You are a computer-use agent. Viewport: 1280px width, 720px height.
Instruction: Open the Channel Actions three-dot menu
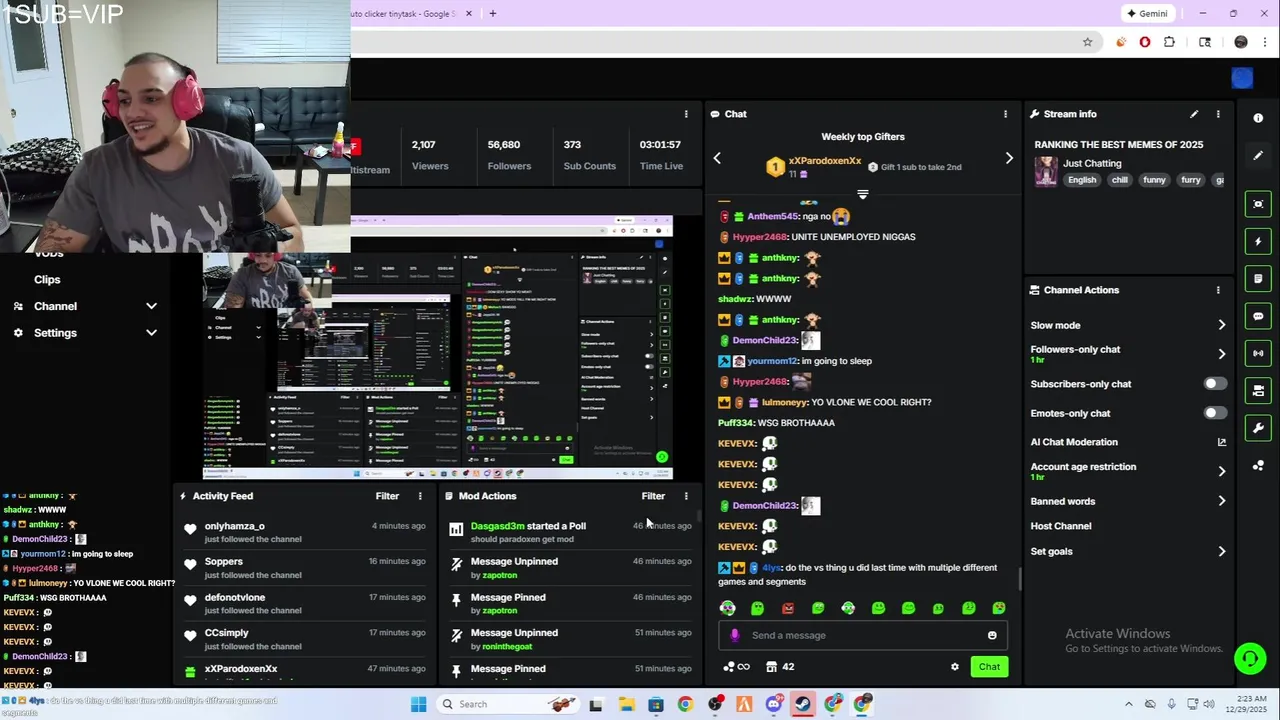[x=1218, y=290]
